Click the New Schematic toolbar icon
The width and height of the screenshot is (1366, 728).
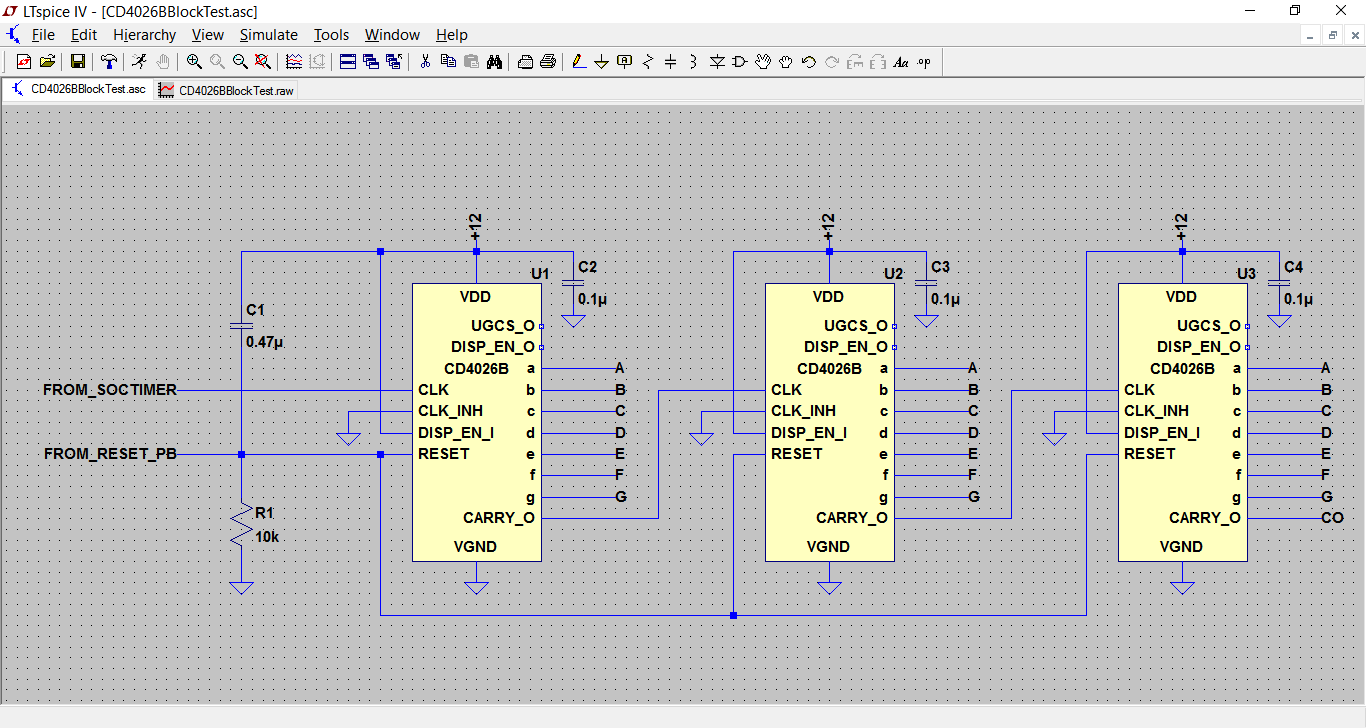24,62
